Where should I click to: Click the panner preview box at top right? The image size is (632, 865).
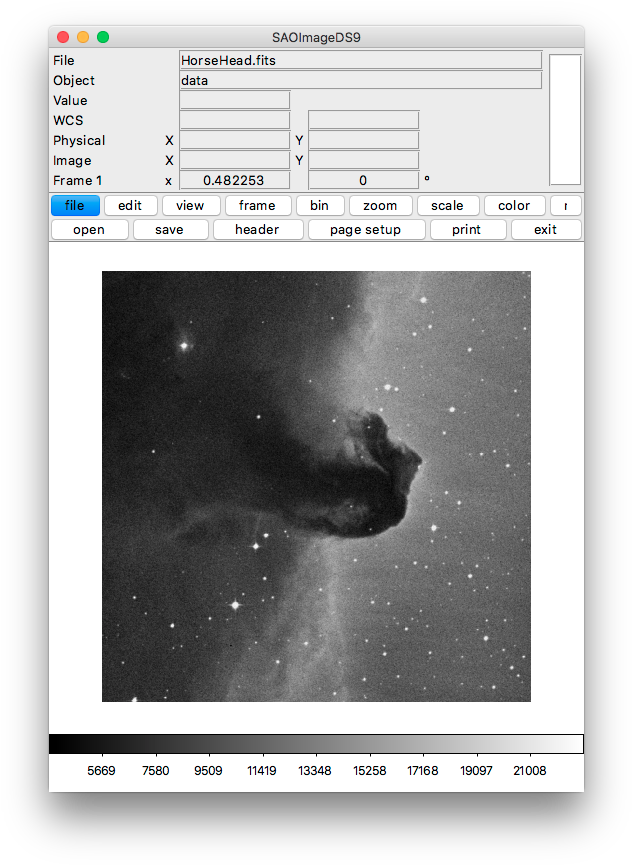[x=565, y=119]
